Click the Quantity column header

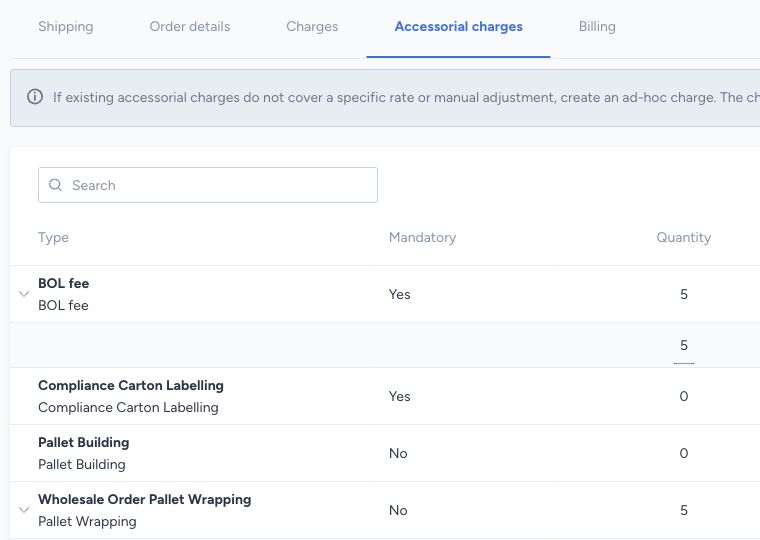tap(683, 238)
